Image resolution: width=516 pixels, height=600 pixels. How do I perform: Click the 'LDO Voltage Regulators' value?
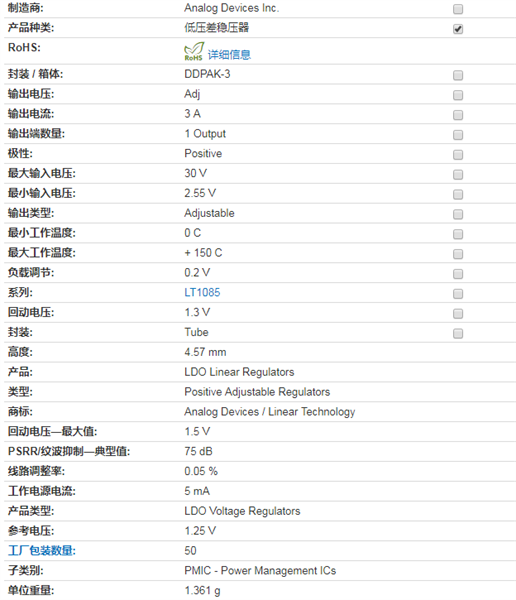[242, 511]
